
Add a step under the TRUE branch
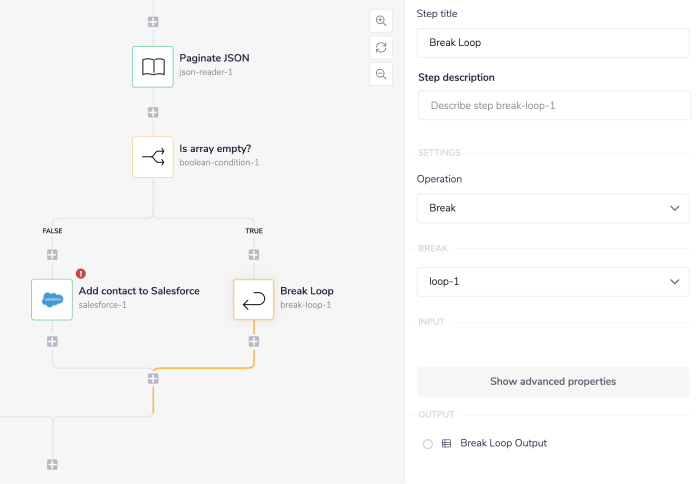254,255
